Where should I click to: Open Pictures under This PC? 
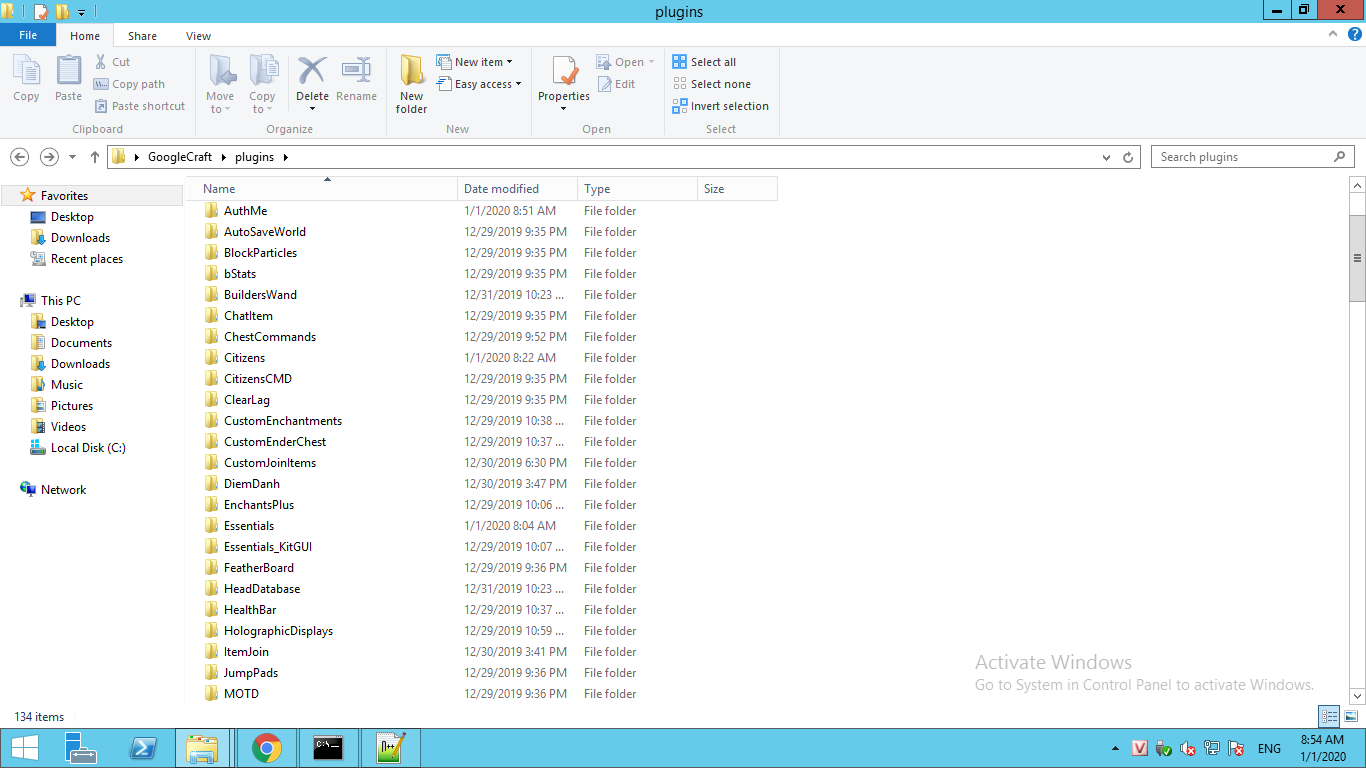pyautogui.click(x=72, y=406)
